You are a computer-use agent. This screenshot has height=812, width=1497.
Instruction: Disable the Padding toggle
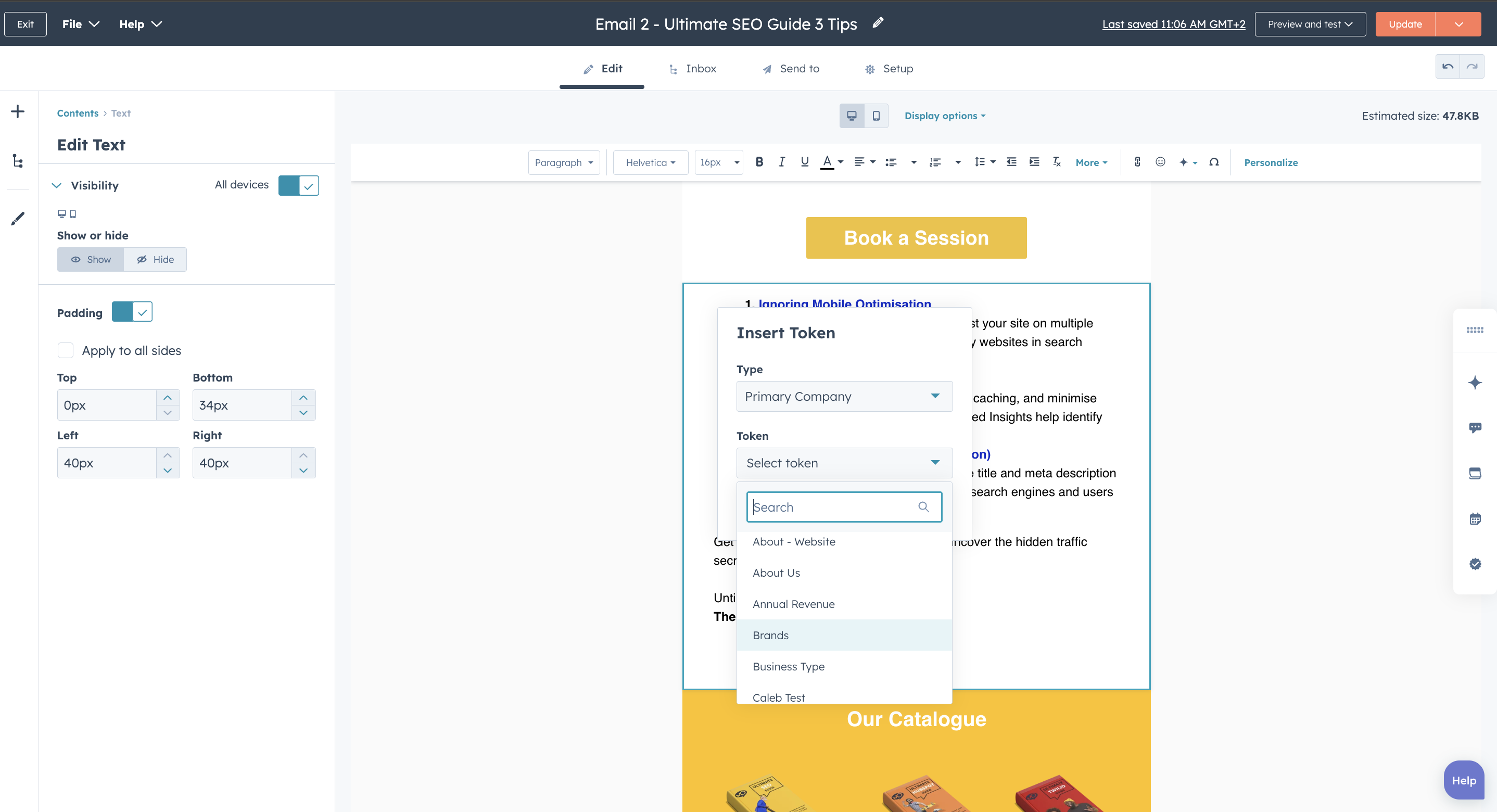(132, 312)
